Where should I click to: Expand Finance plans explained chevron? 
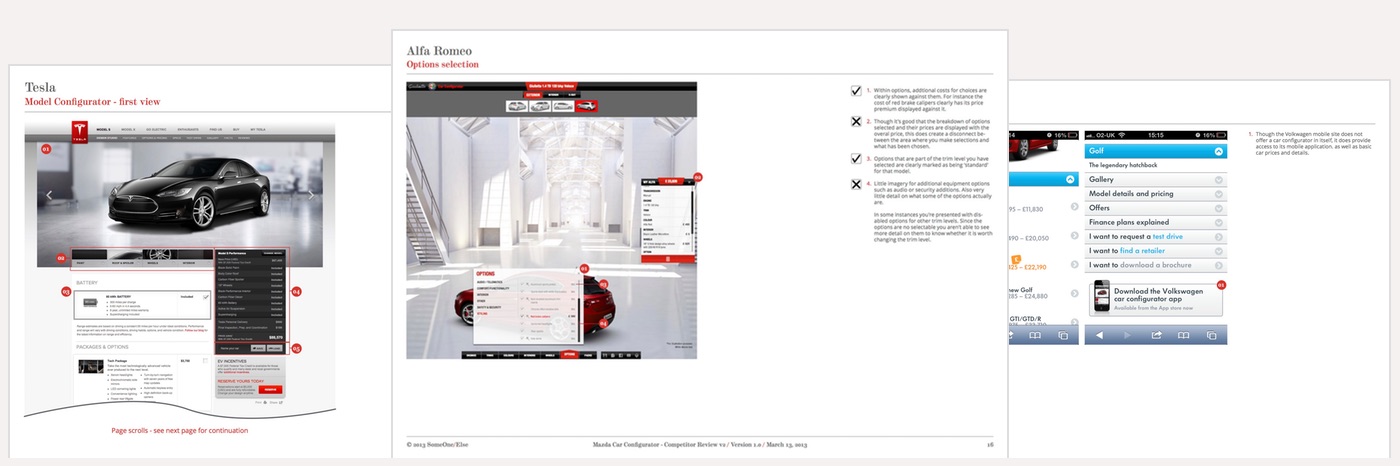(1218, 222)
